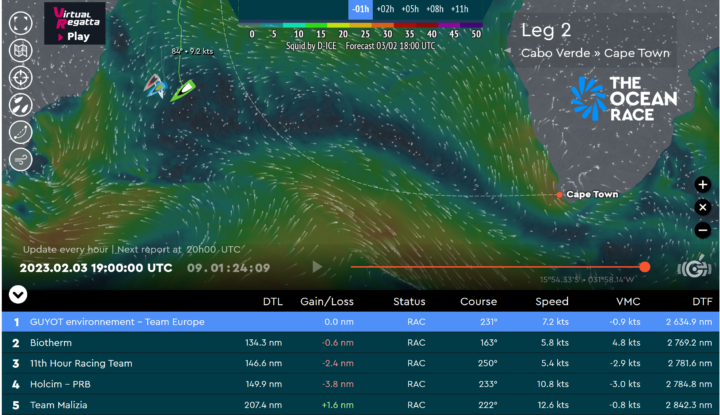Click the Cape Town destination marker

point(559,195)
